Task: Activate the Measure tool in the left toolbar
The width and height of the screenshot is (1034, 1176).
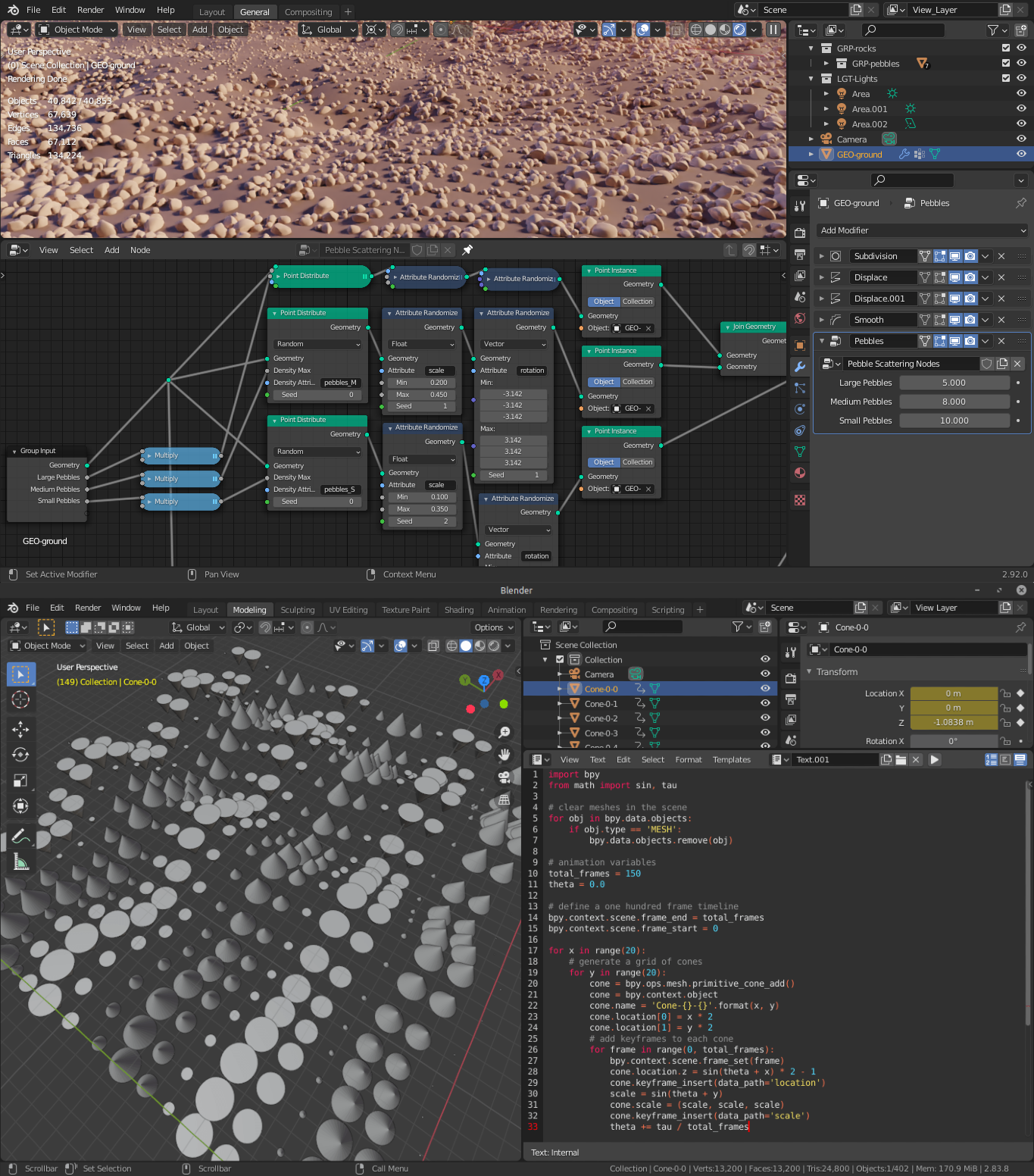Action: coord(20,862)
